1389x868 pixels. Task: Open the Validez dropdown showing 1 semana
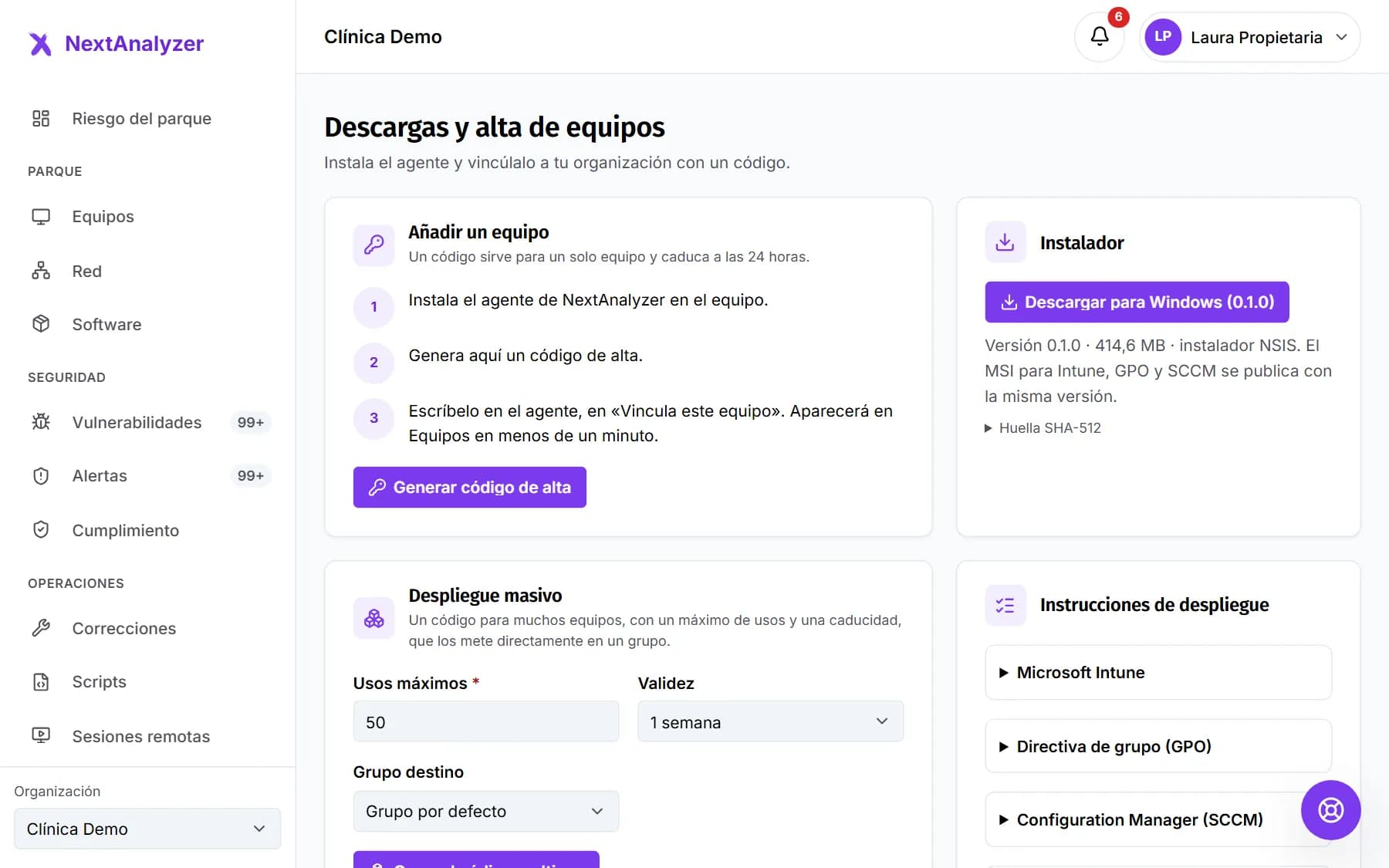(770, 721)
